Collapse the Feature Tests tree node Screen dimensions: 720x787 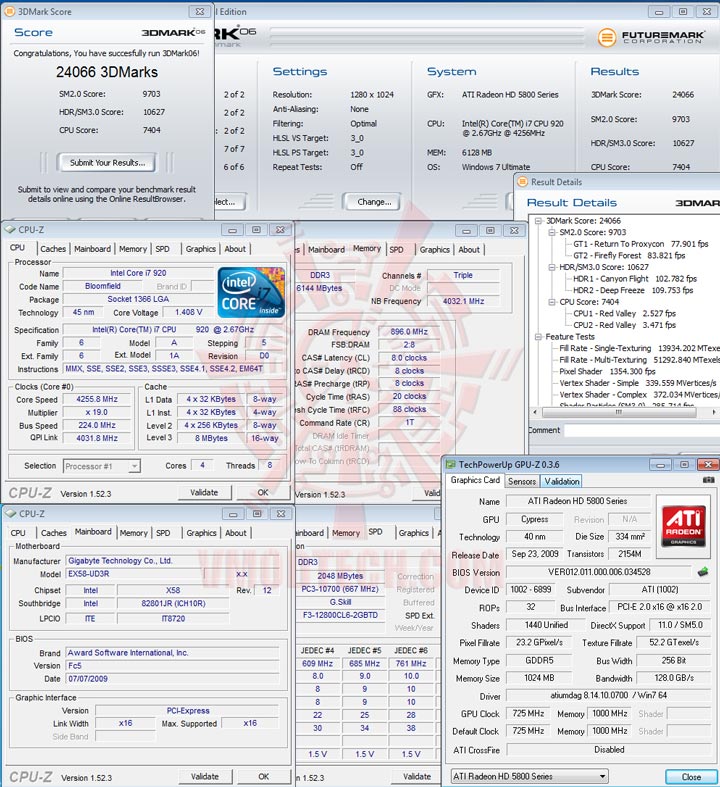click(538, 336)
